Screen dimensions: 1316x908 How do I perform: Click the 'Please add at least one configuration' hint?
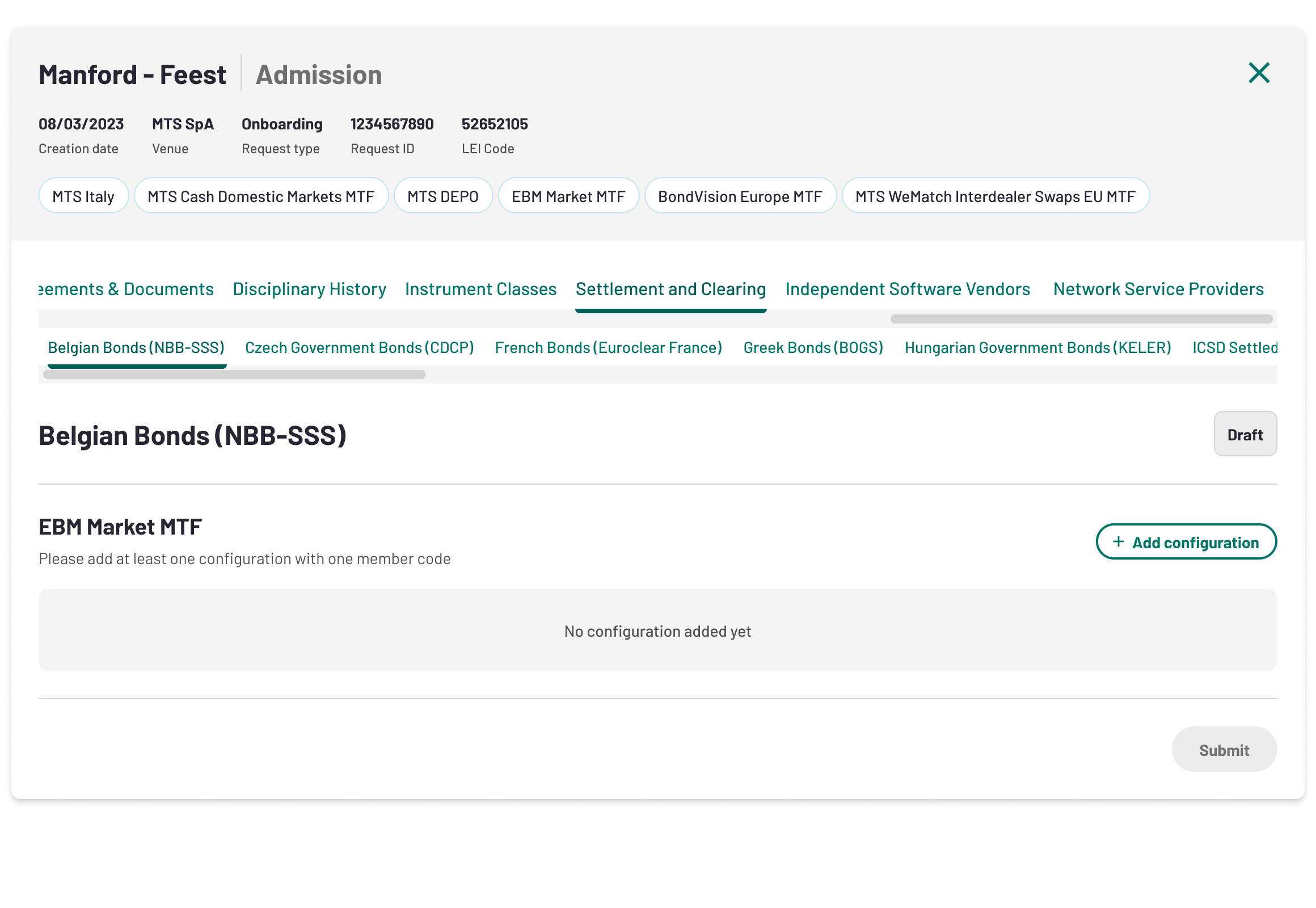point(244,558)
